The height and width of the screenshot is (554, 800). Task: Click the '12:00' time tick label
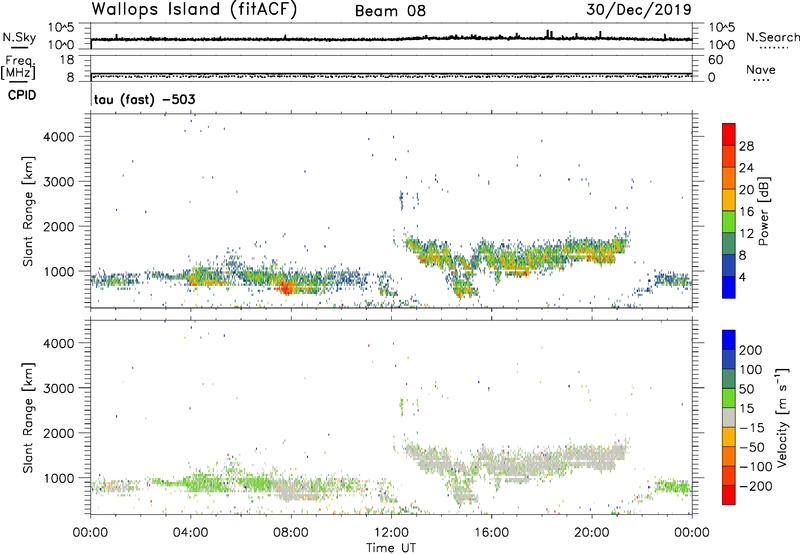pyautogui.click(x=391, y=533)
